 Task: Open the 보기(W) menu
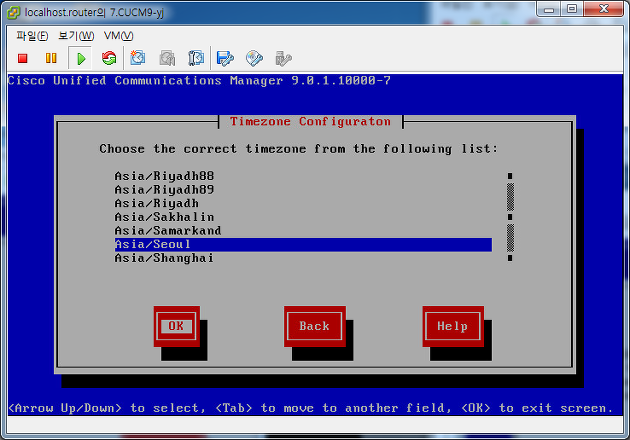pyautogui.click(x=76, y=36)
